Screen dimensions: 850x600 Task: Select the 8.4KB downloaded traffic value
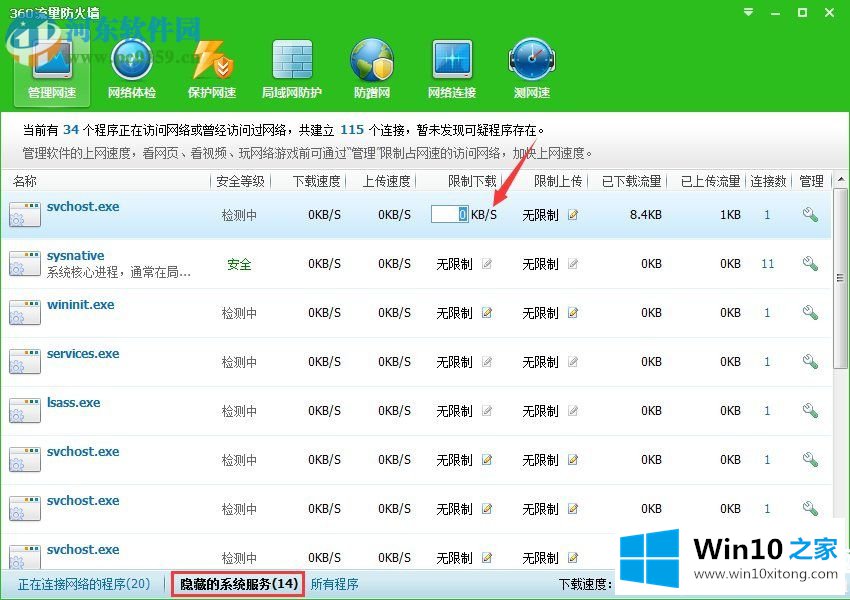(x=646, y=215)
